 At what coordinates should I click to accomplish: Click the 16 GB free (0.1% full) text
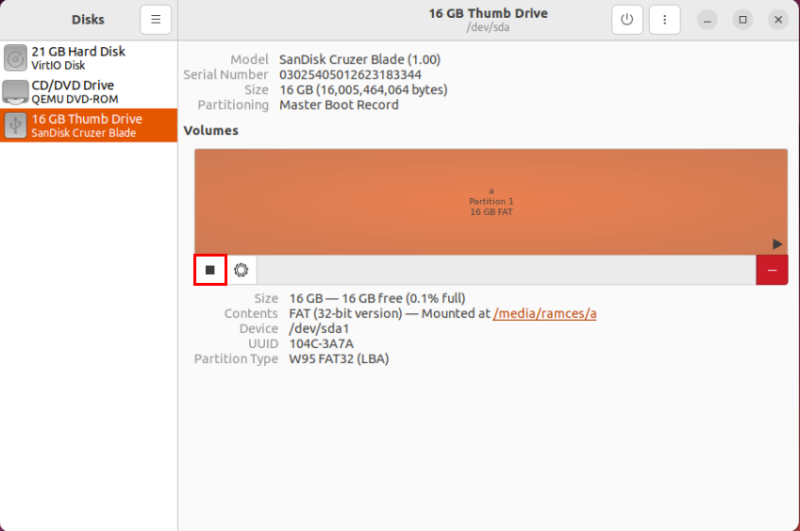point(403,298)
